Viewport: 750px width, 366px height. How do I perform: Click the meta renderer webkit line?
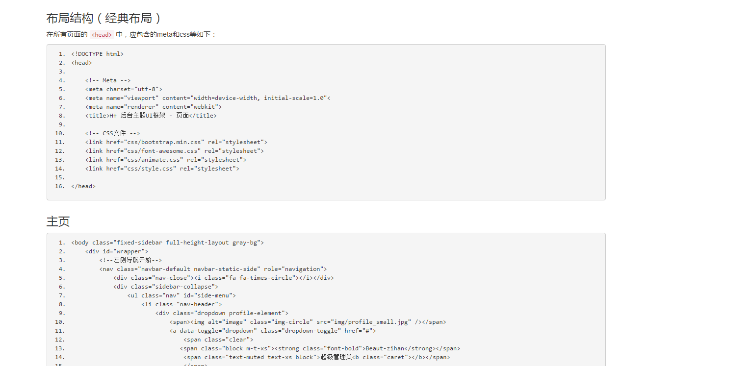point(153,107)
